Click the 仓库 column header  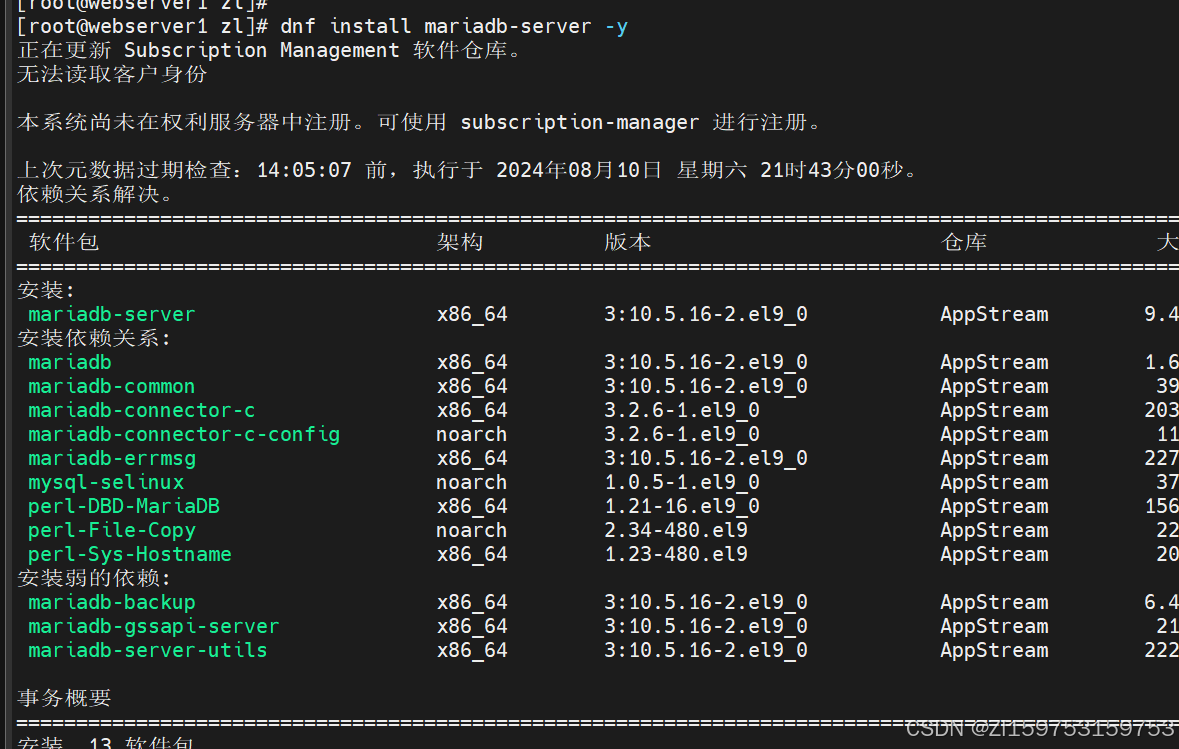point(964,242)
